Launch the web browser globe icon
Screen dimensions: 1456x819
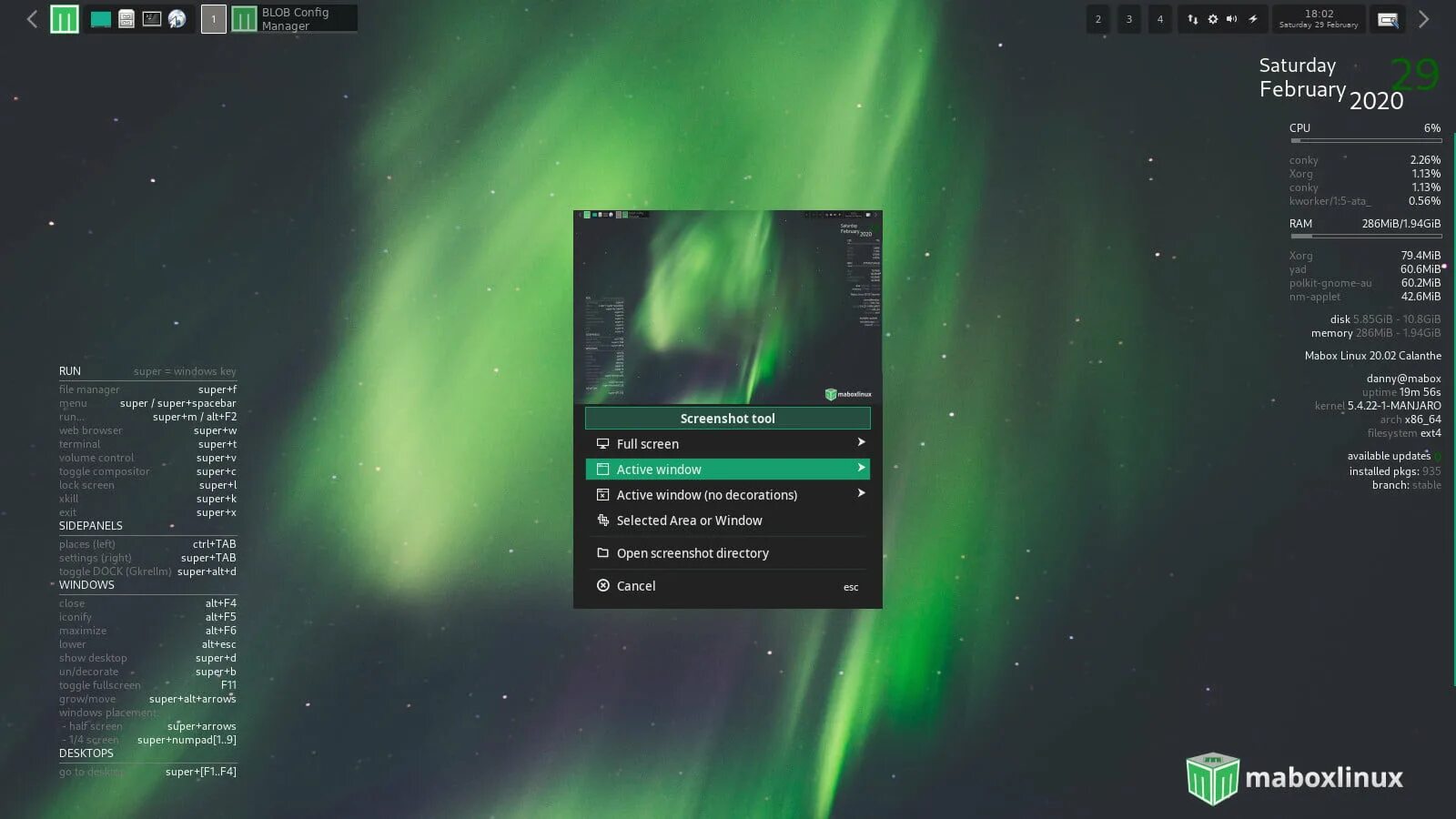[x=177, y=19]
